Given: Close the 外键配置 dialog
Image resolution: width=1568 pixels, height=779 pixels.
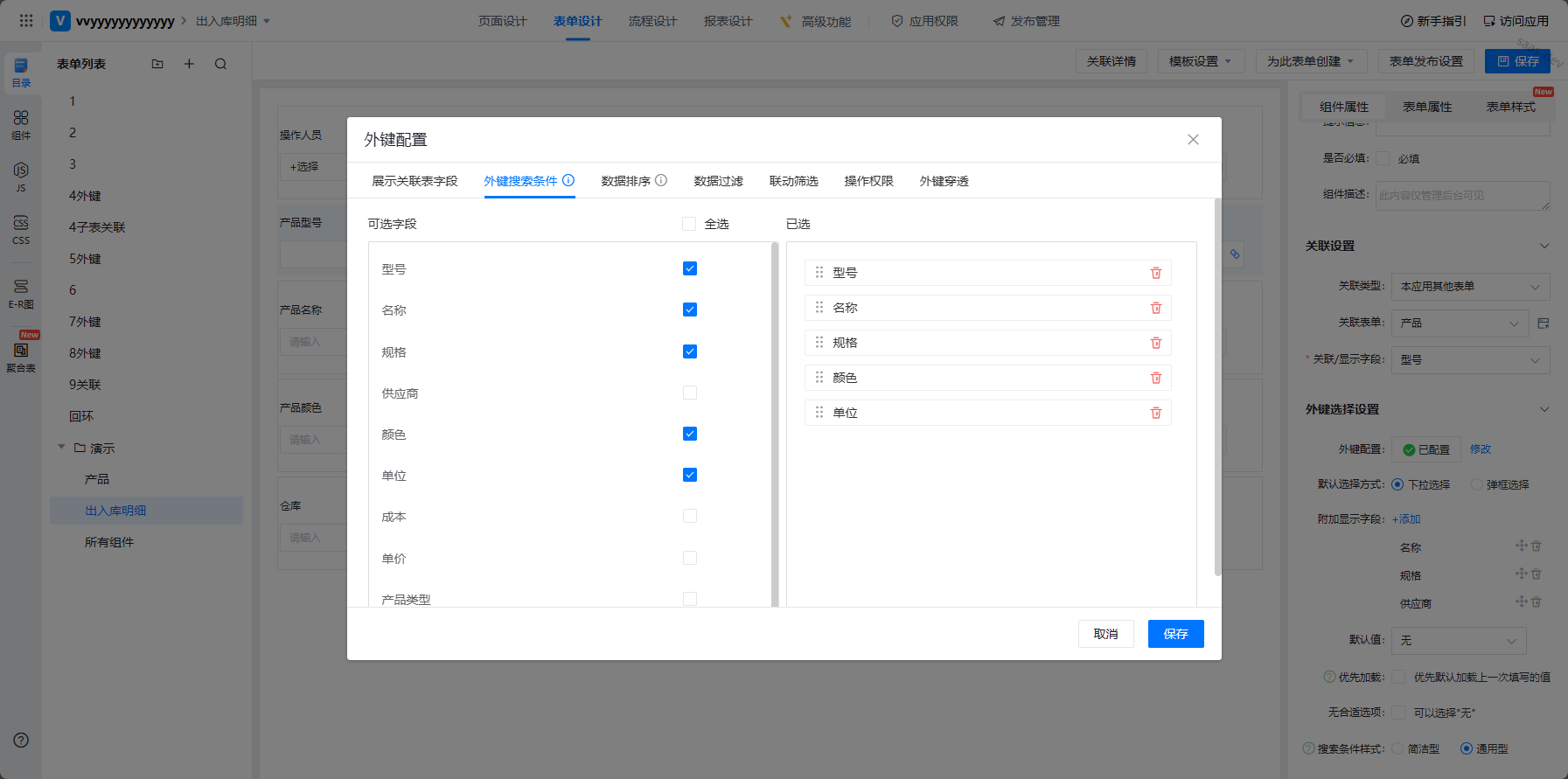Looking at the screenshot, I should (1193, 140).
